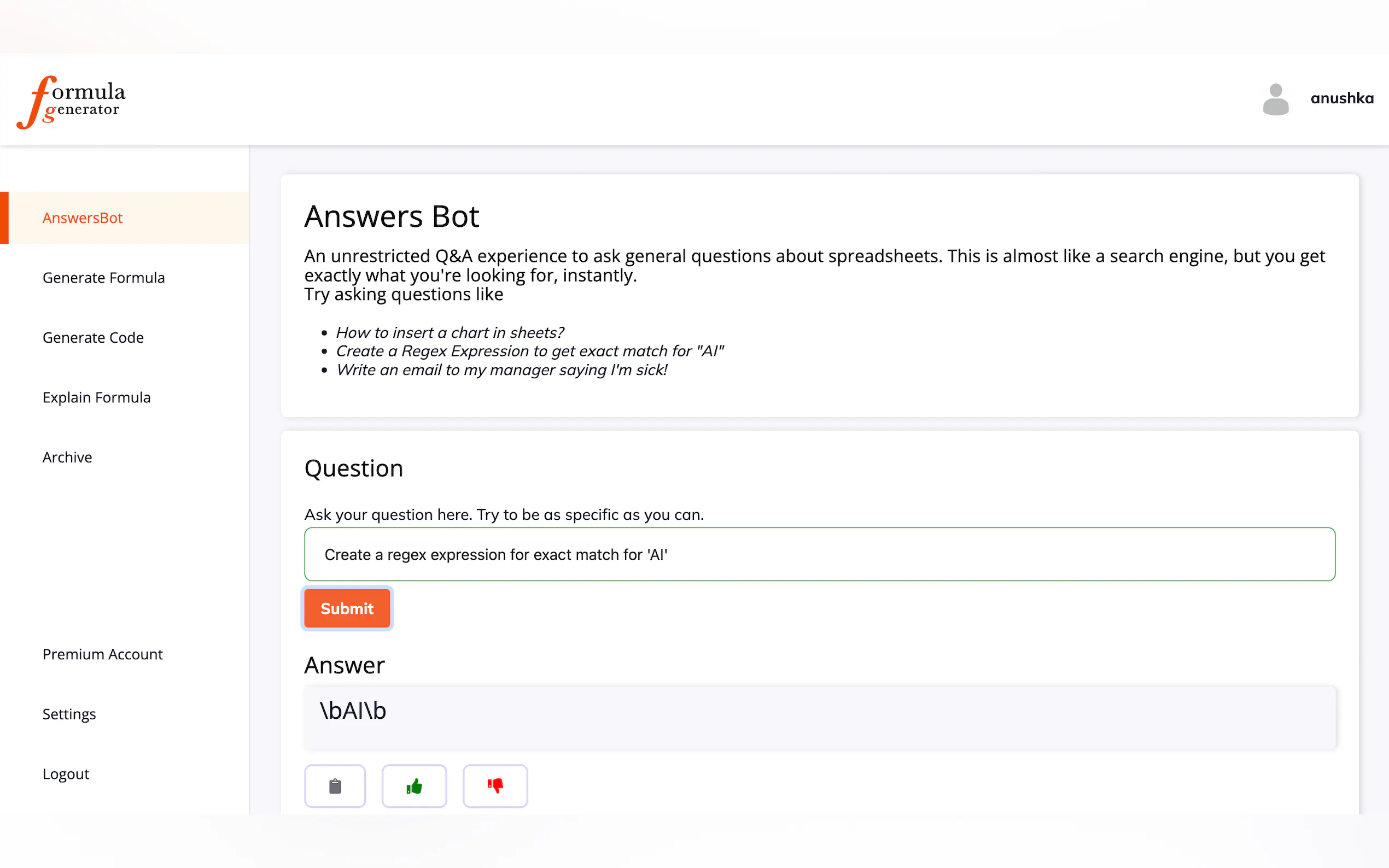The image size is (1389, 868).
Task: Open the AnswersBot section
Action: click(83, 218)
